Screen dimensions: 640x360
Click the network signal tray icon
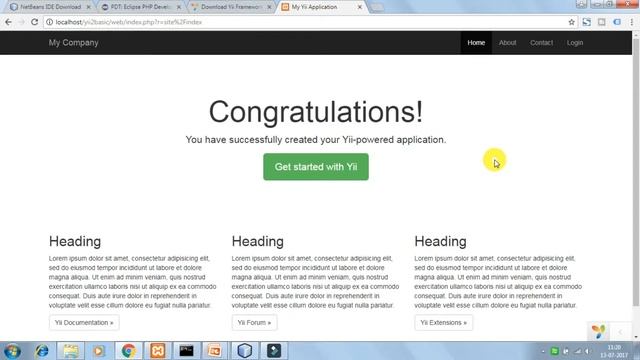(x=577, y=351)
